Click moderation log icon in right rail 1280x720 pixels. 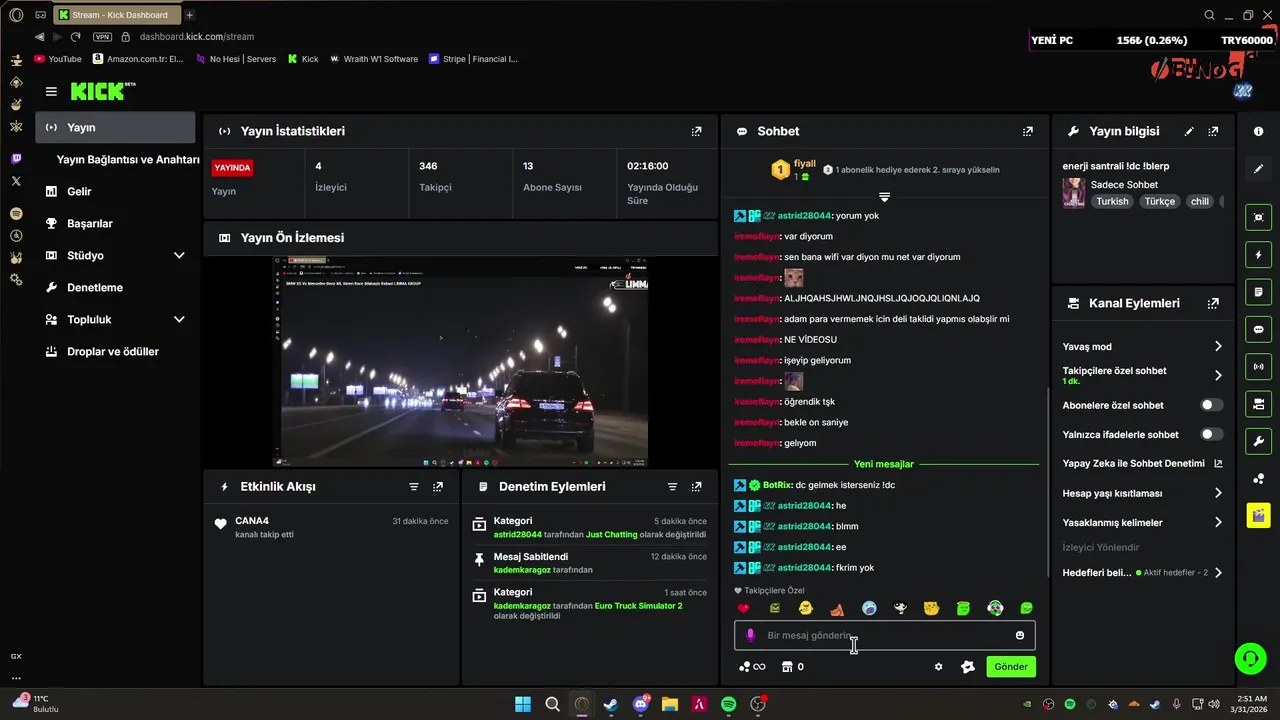pyautogui.click(x=1258, y=292)
